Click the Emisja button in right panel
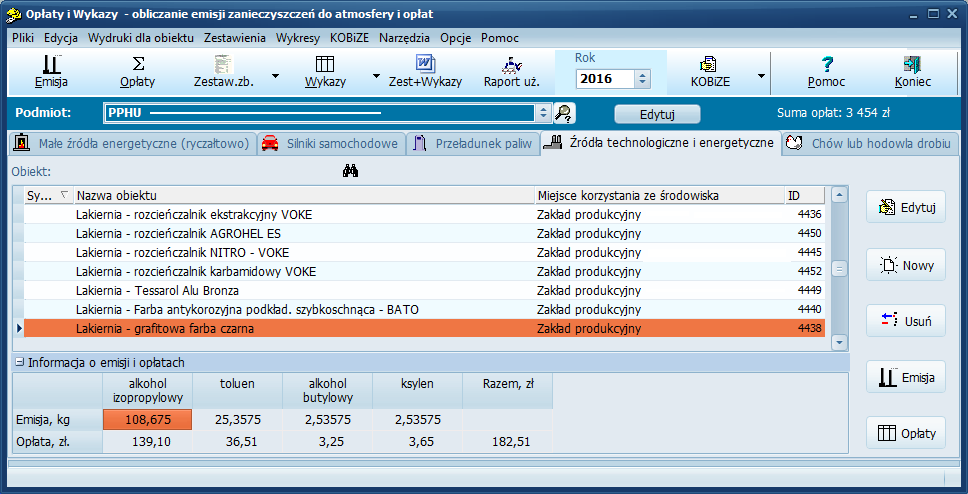The width and height of the screenshot is (968, 494). [x=906, y=377]
